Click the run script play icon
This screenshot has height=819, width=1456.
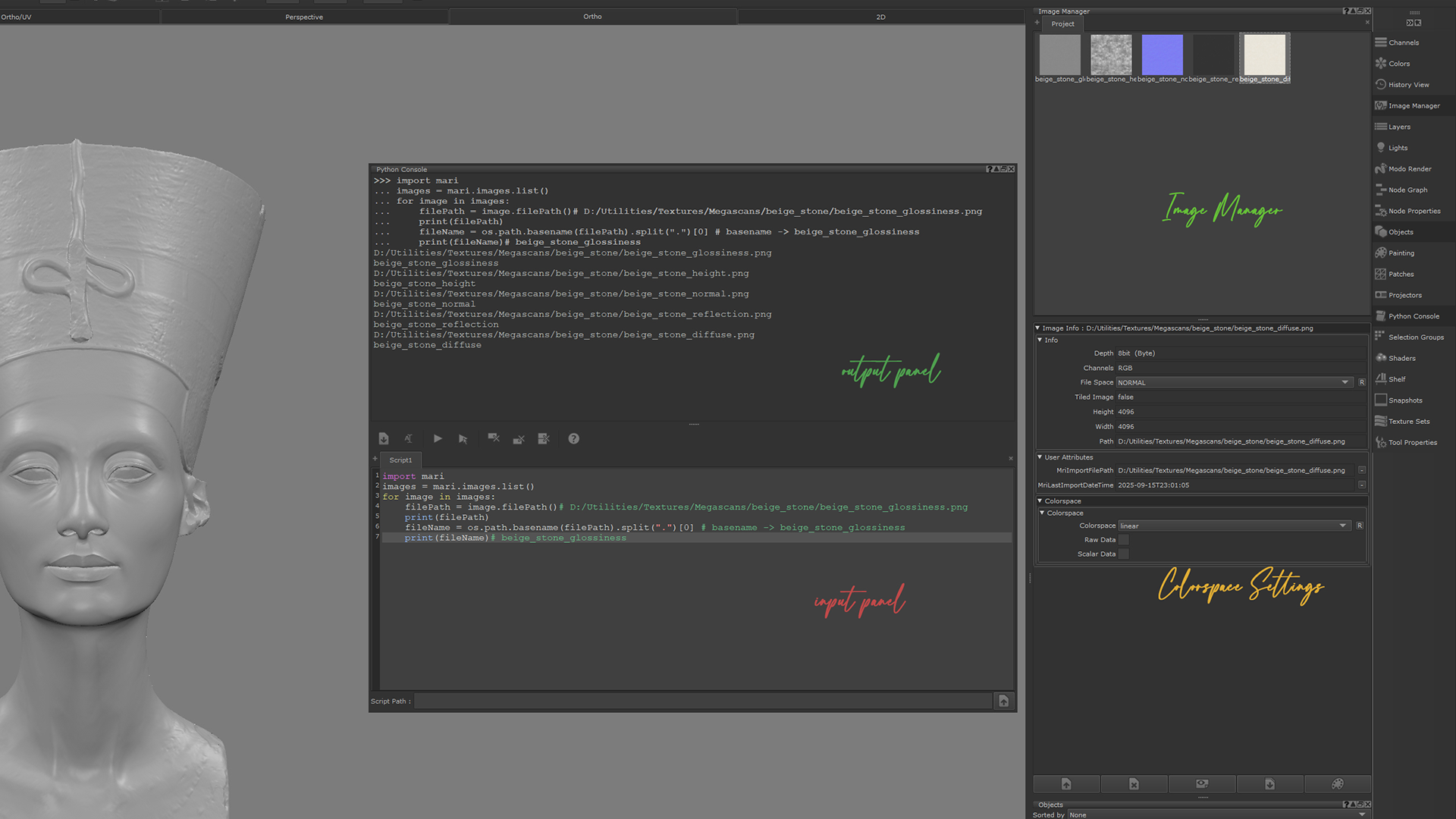pyautogui.click(x=438, y=438)
